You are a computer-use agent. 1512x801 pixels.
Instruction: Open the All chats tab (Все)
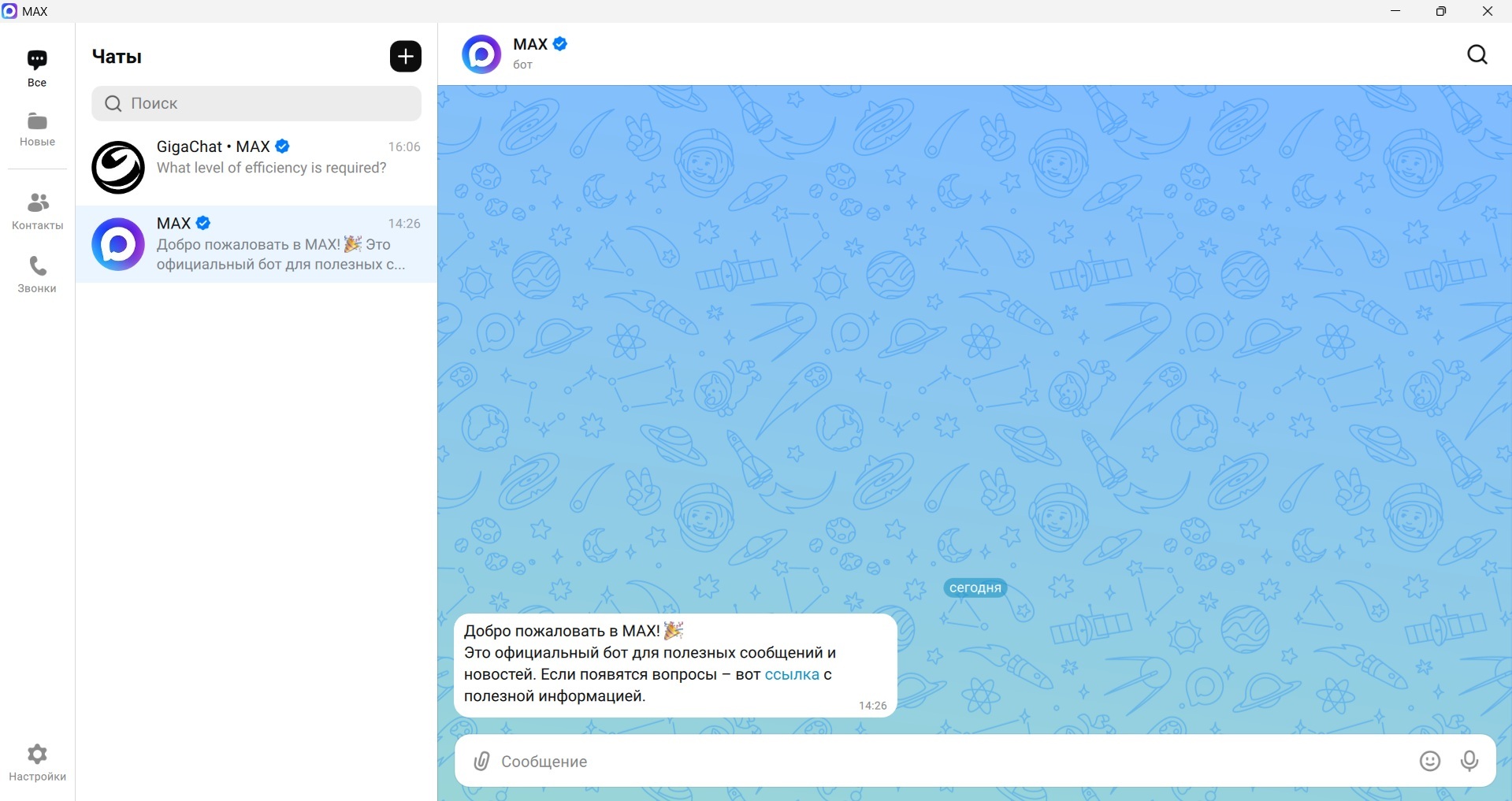37,69
